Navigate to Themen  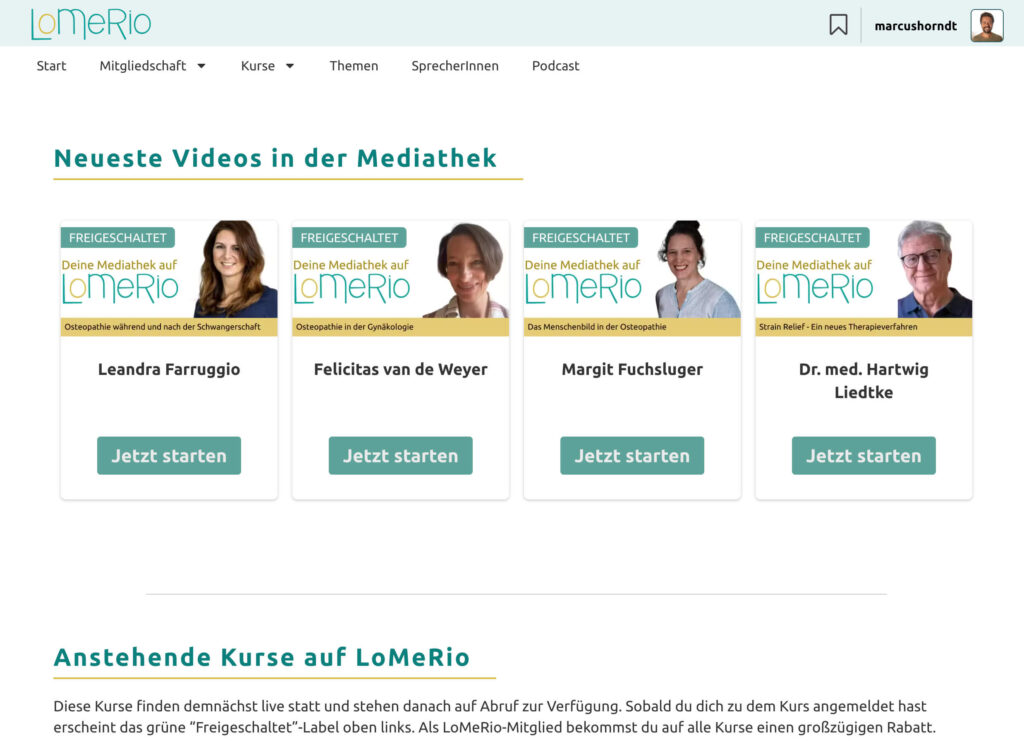353,66
